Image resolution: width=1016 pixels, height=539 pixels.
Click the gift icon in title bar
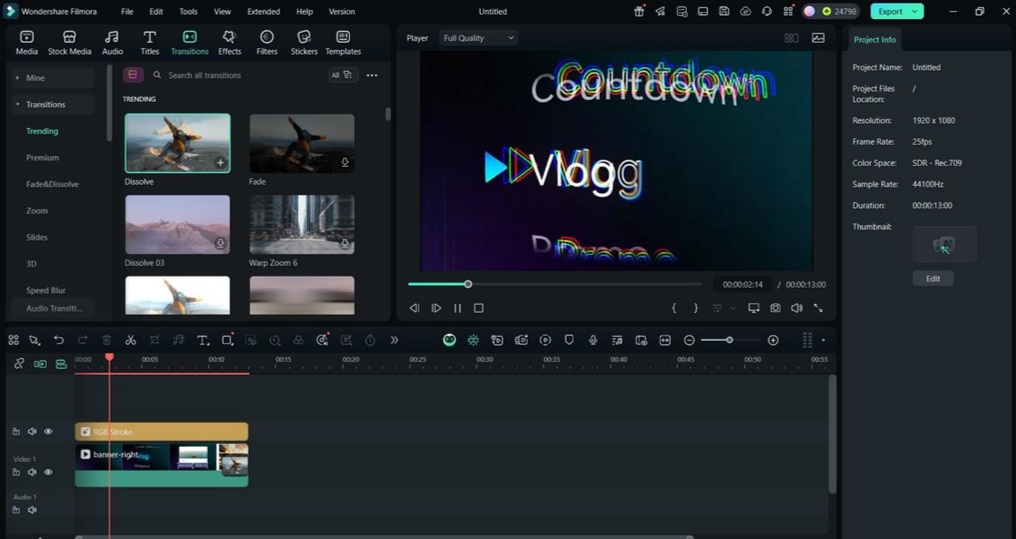click(639, 11)
